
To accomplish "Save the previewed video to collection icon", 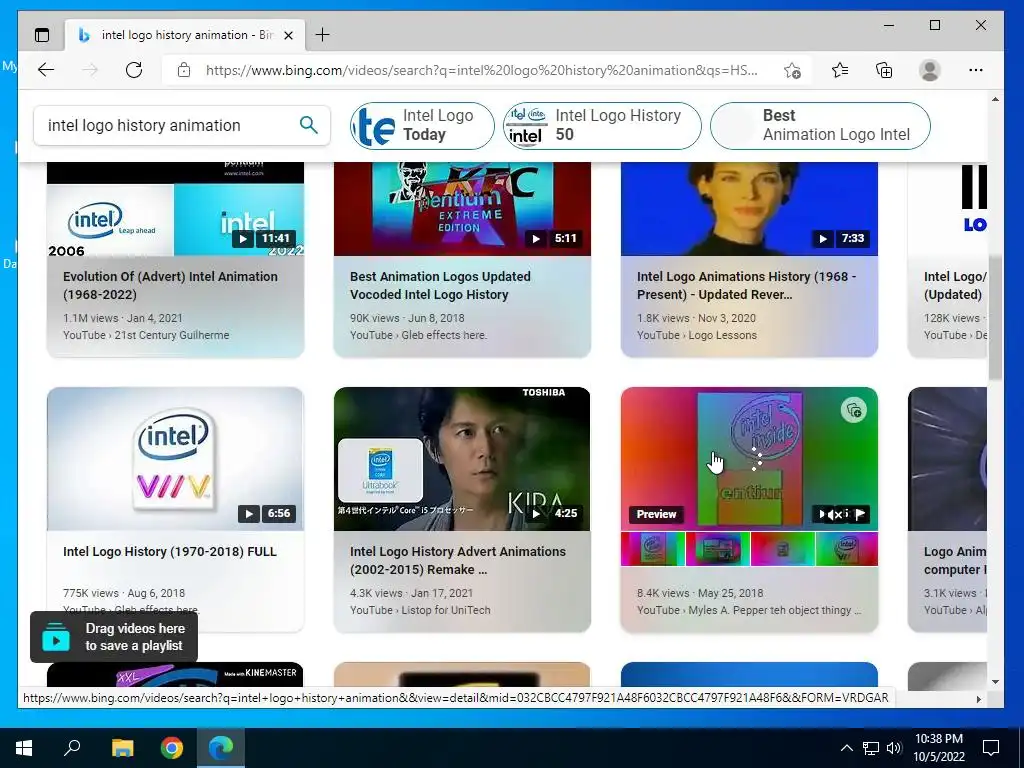I will pos(854,410).
